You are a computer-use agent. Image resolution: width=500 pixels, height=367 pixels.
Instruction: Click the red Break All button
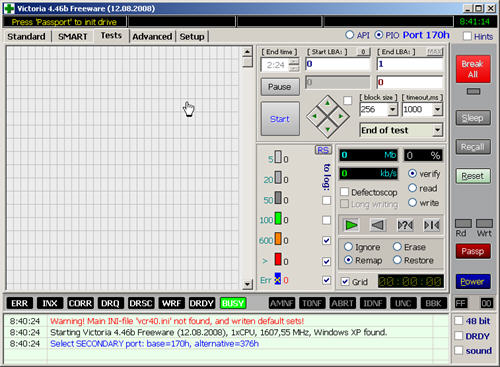pos(473,69)
